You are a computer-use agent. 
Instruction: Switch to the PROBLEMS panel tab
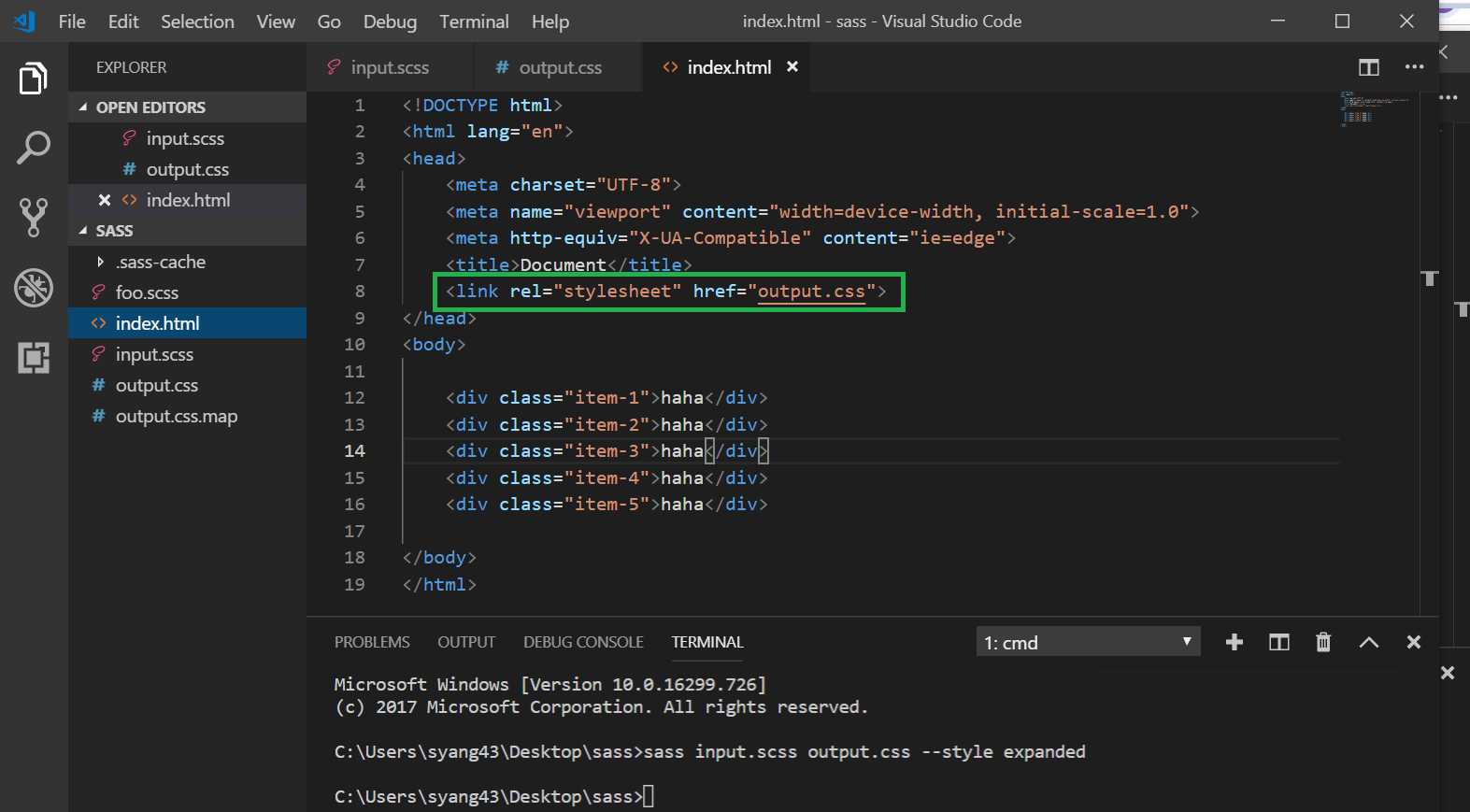(x=372, y=642)
